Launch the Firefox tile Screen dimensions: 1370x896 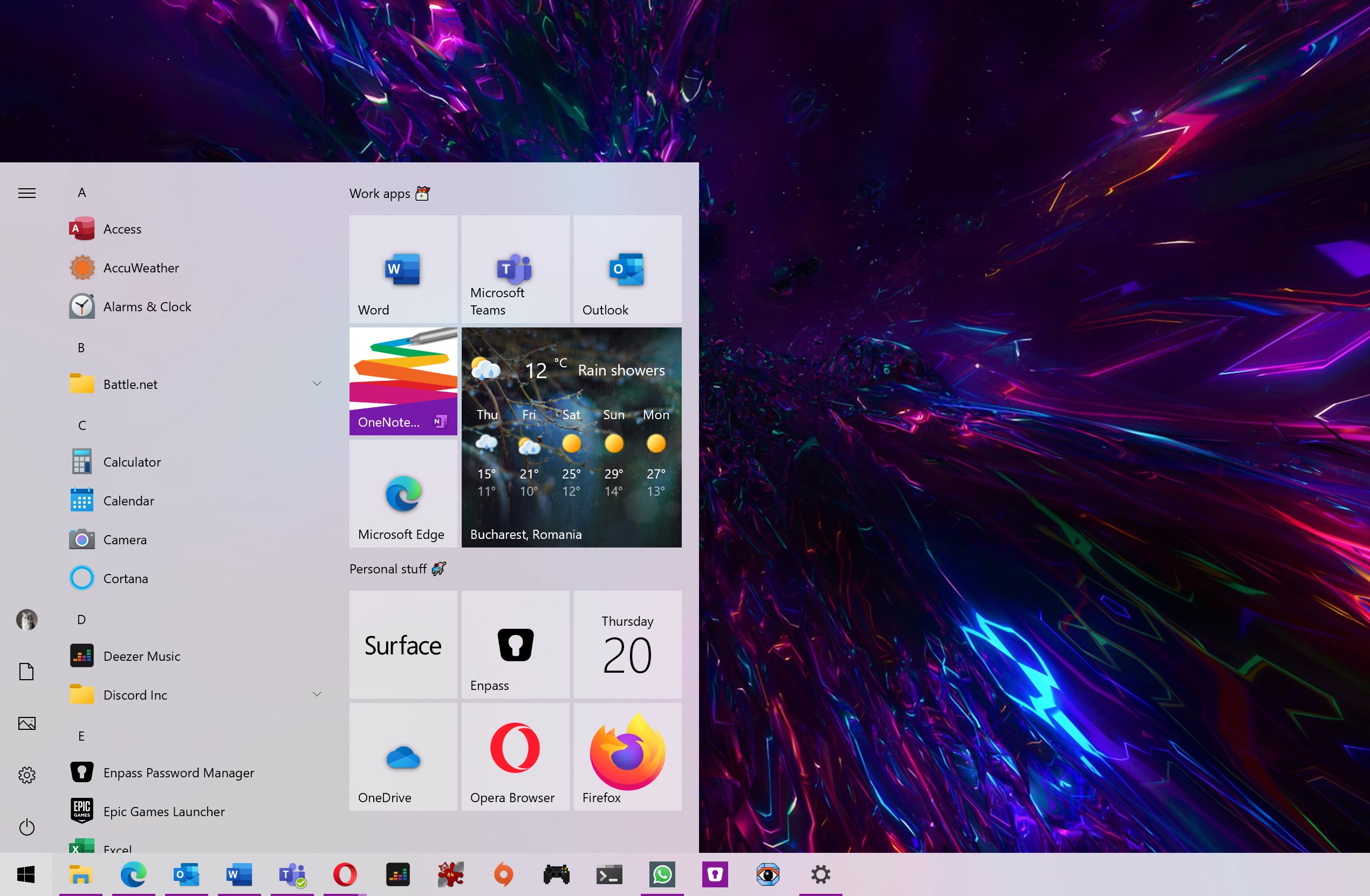pyautogui.click(x=627, y=757)
